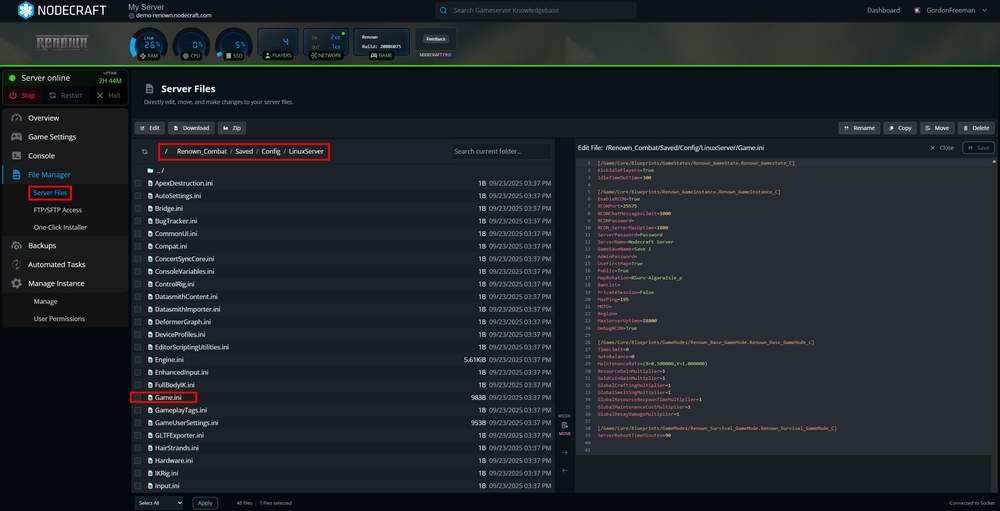
Task: Open One-Click Installer page
Action: (61, 227)
